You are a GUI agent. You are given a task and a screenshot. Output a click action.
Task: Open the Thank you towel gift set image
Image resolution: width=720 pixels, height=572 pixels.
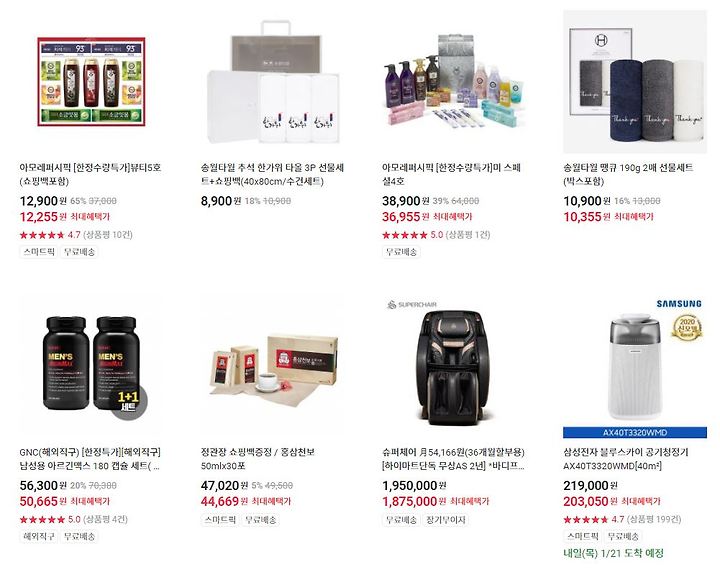635,82
